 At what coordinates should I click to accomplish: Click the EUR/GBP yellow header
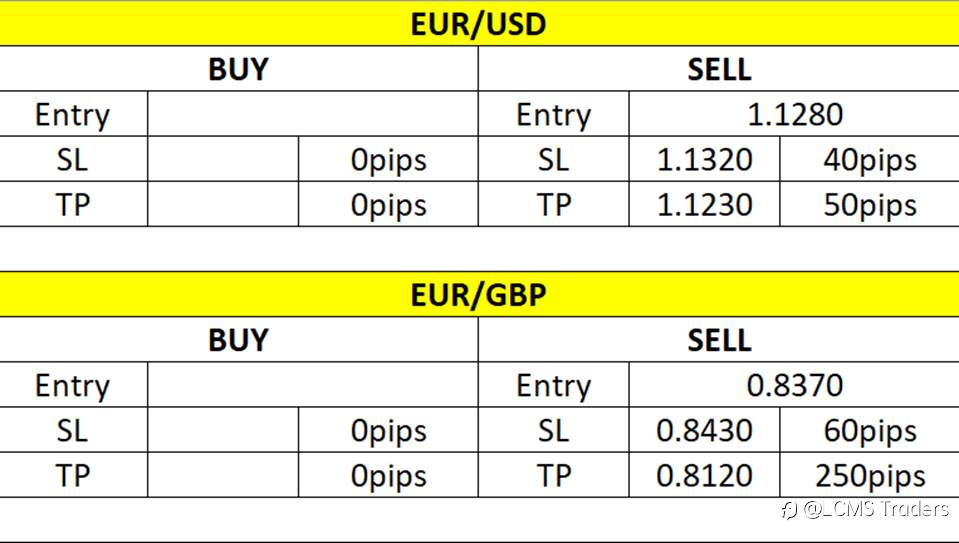coord(480,294)
